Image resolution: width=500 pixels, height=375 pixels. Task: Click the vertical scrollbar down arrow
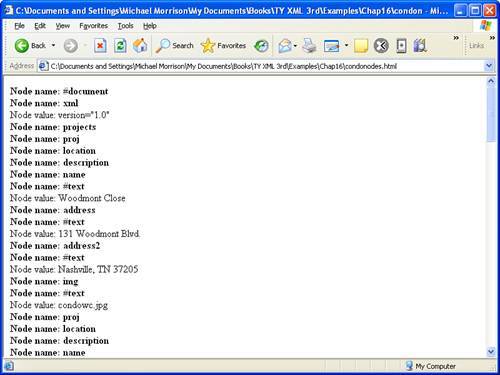coord(491,351)
